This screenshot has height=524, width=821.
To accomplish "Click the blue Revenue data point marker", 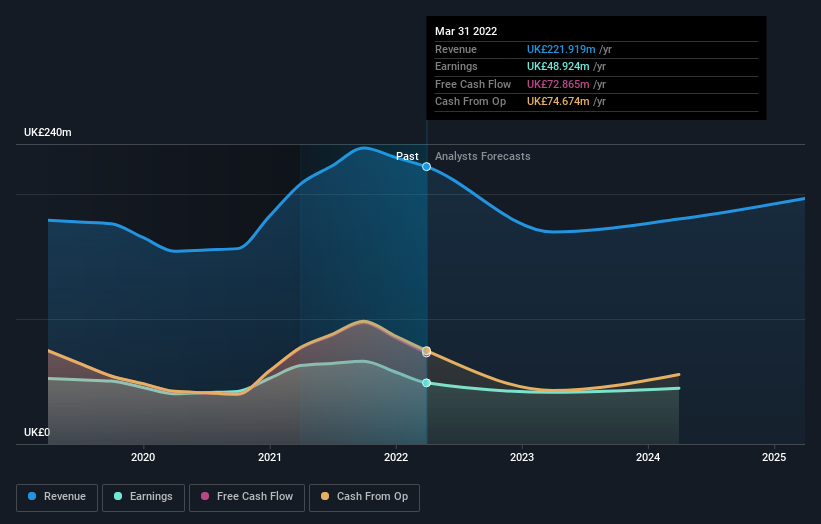I will click(x=427, y=166).
